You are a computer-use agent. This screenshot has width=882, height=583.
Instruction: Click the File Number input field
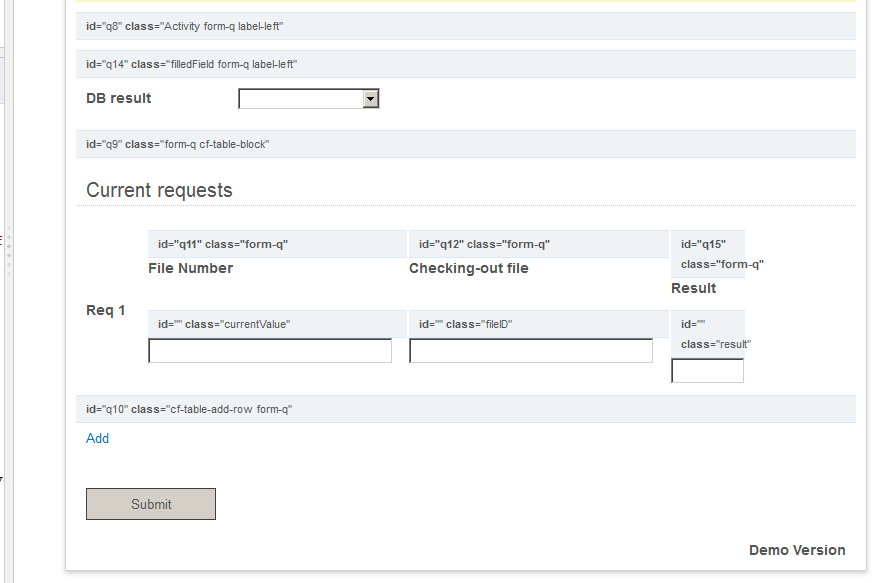(x=270, y=351)
